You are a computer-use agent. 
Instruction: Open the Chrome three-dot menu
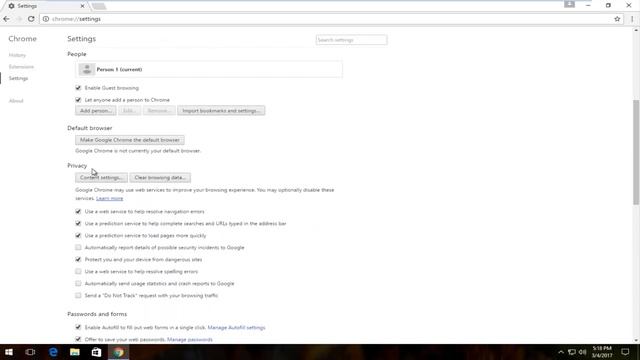632,19
